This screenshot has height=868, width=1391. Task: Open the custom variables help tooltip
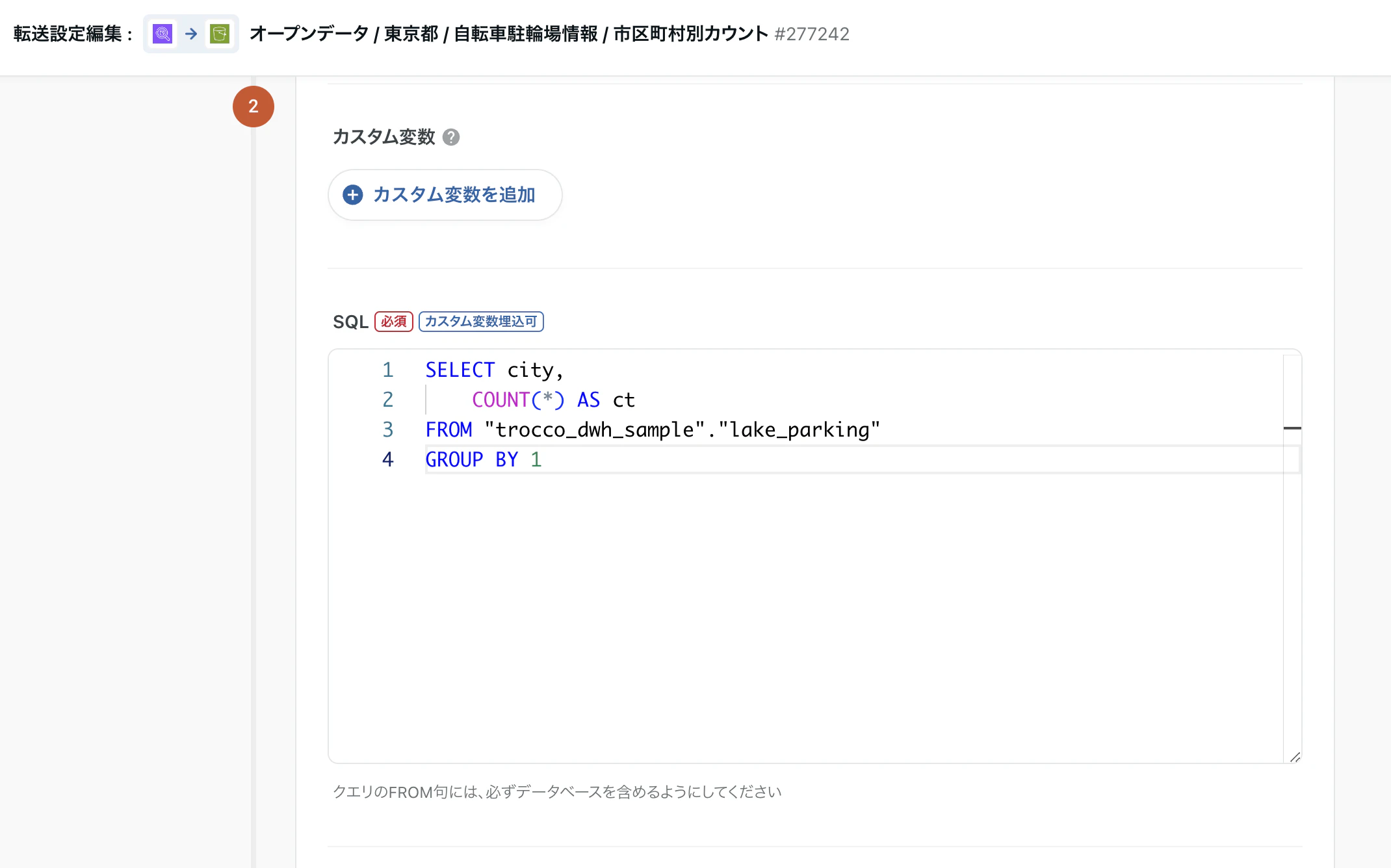[x=451, y=137]
